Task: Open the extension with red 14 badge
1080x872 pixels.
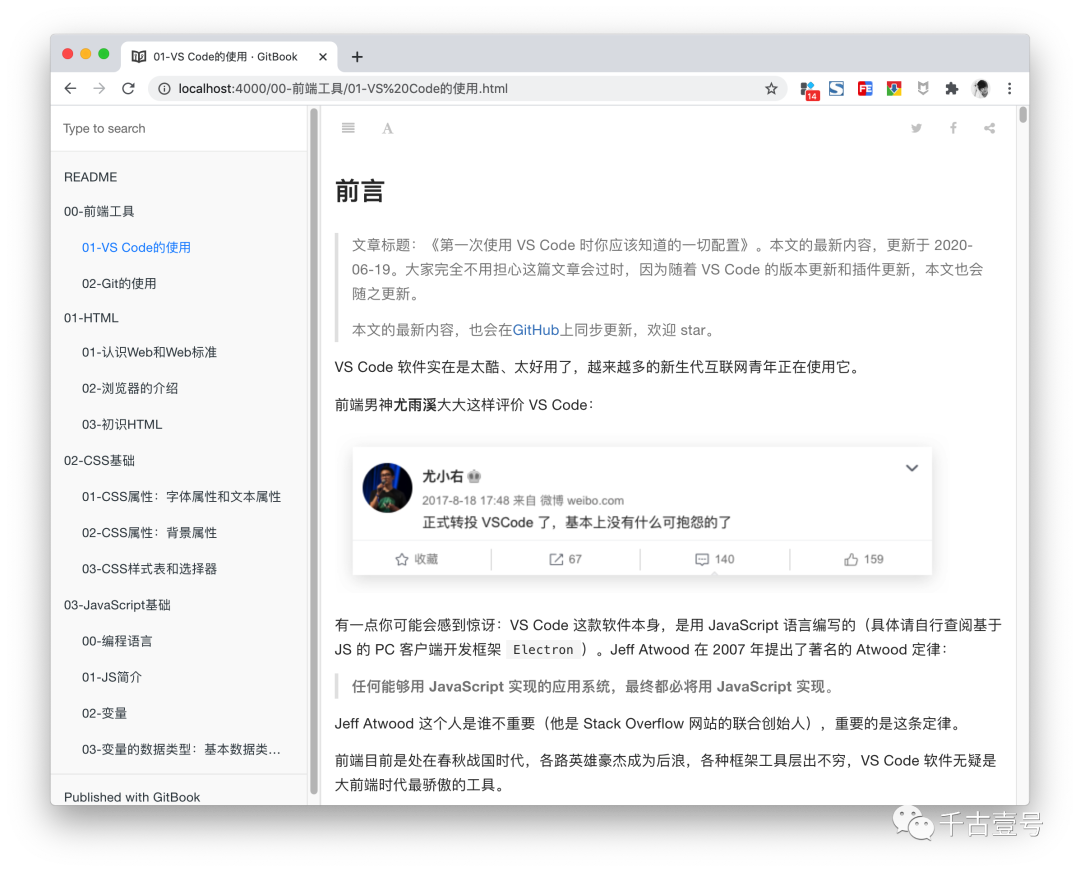Action: [x=809, y=90]
